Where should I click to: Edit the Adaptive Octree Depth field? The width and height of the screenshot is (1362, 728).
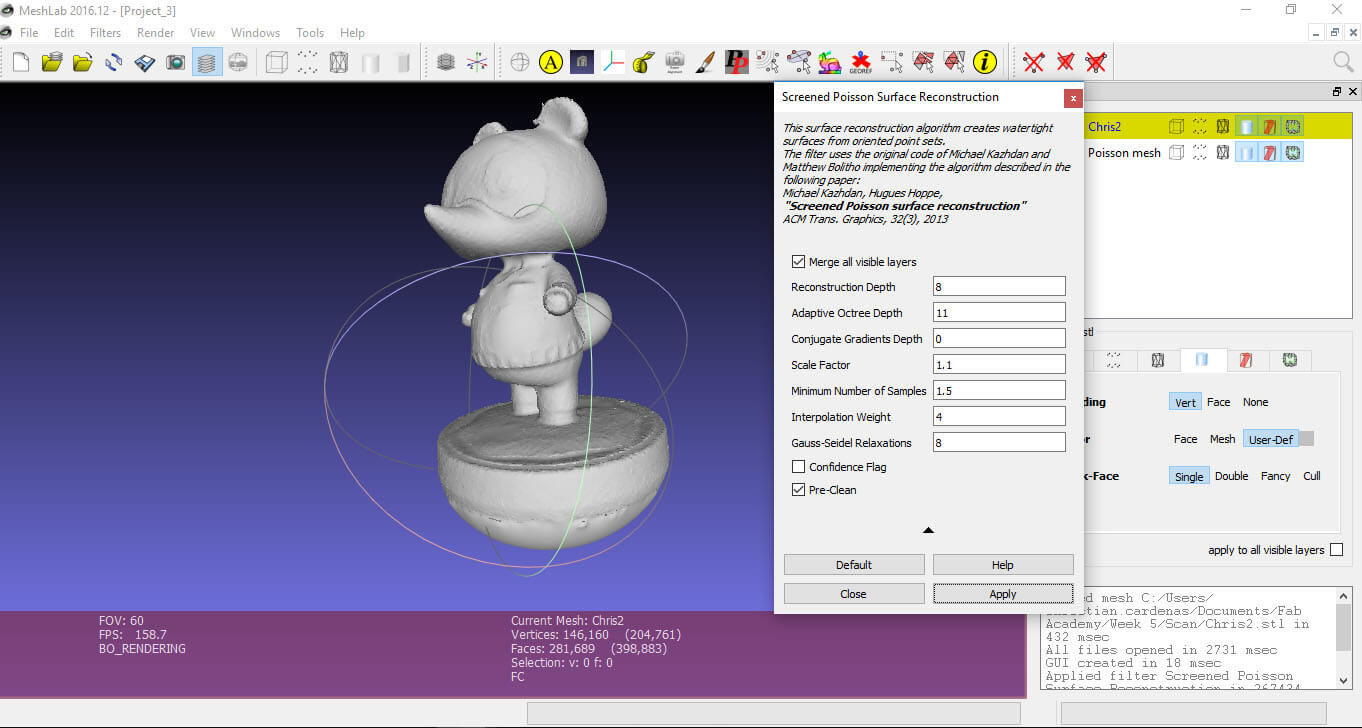click(999, 313)
